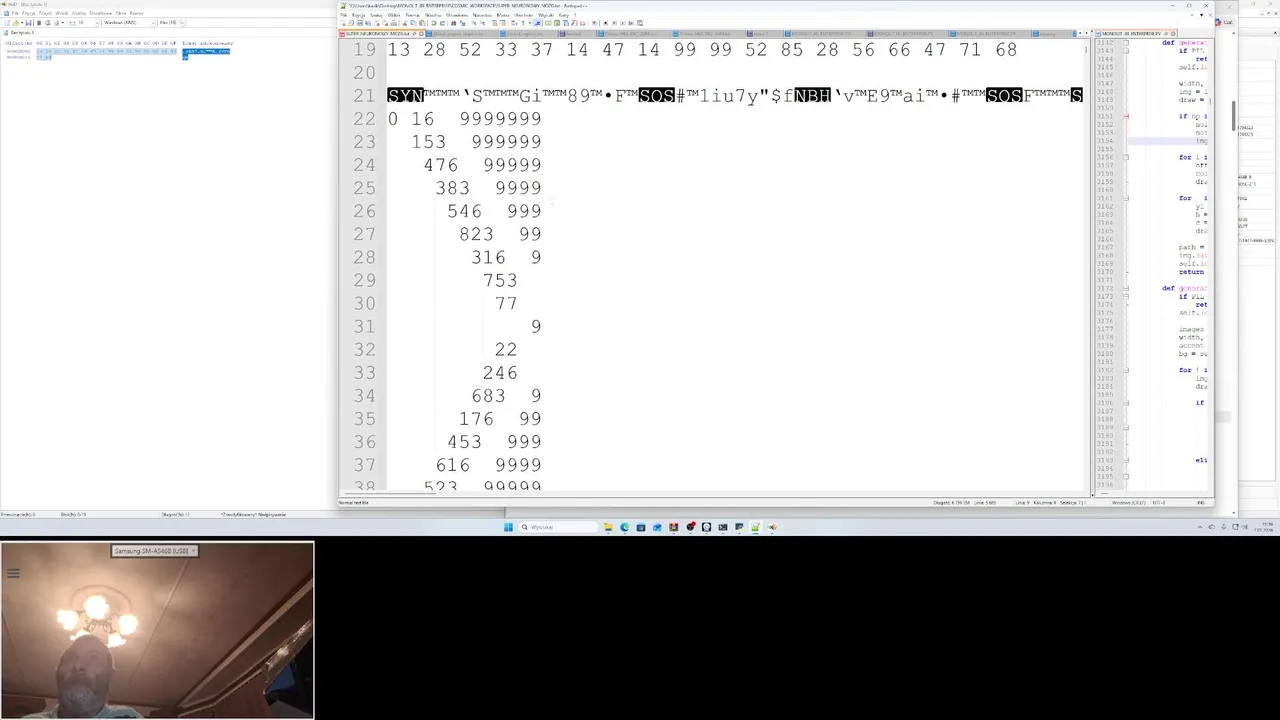1280x720 pixels.
Task: Click the INS status bar indicator
Action: 1201,503
